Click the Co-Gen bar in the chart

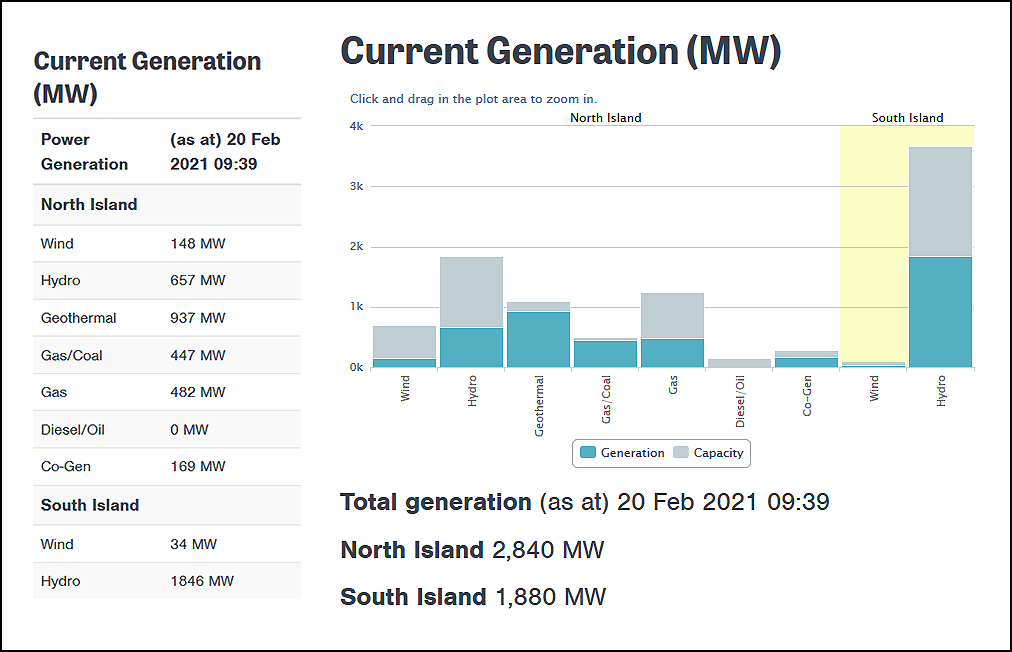click(806, 362)
